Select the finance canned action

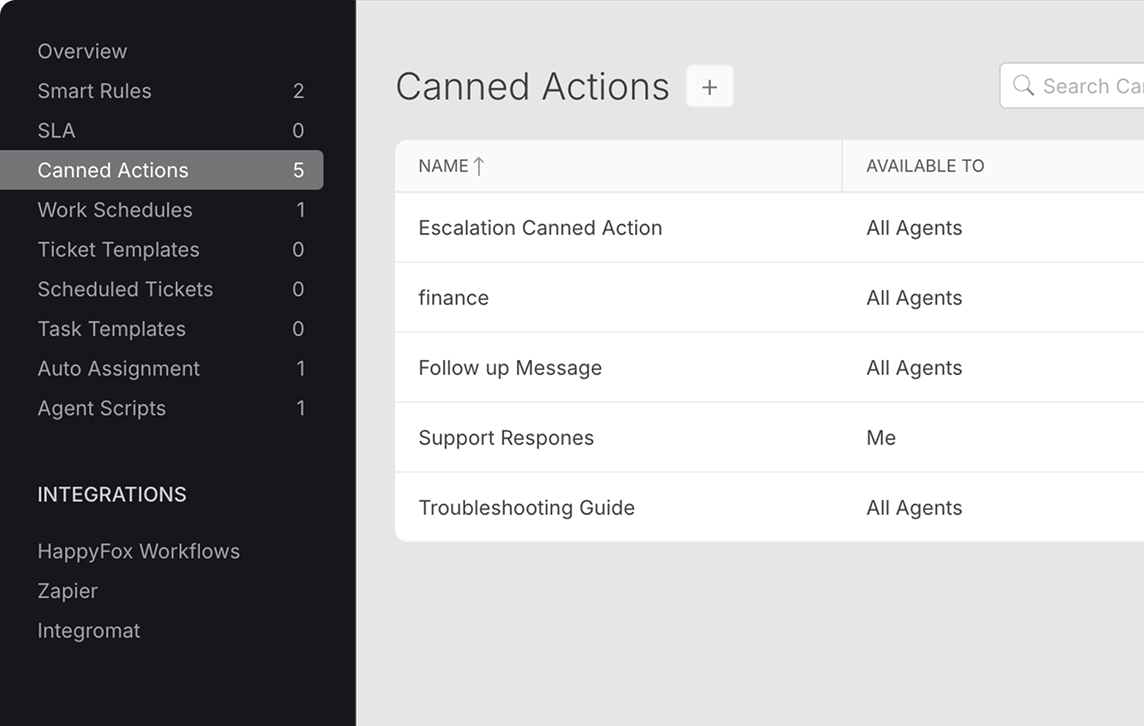point(453,298)
